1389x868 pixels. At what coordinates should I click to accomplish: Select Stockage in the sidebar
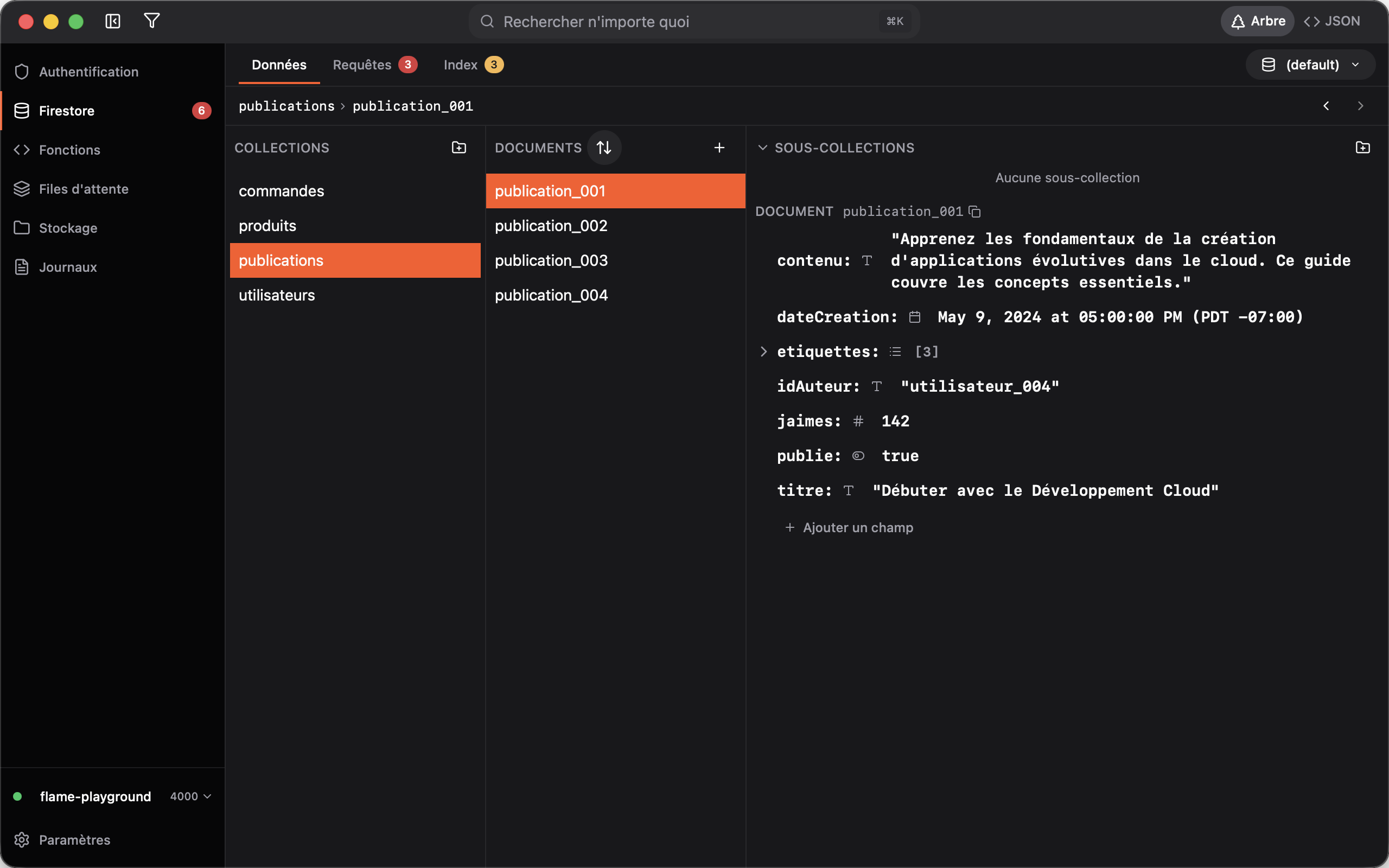coord(112,228)
